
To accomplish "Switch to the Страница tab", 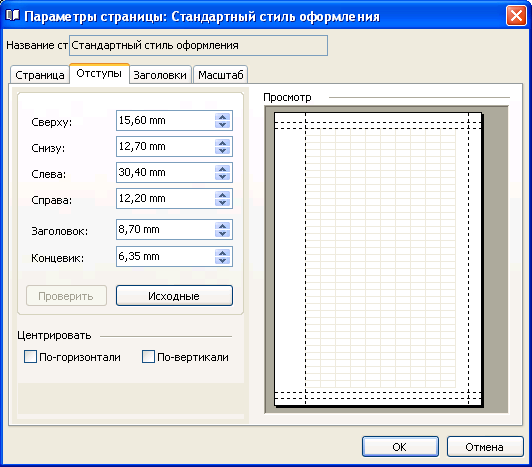I will point(40,75).
